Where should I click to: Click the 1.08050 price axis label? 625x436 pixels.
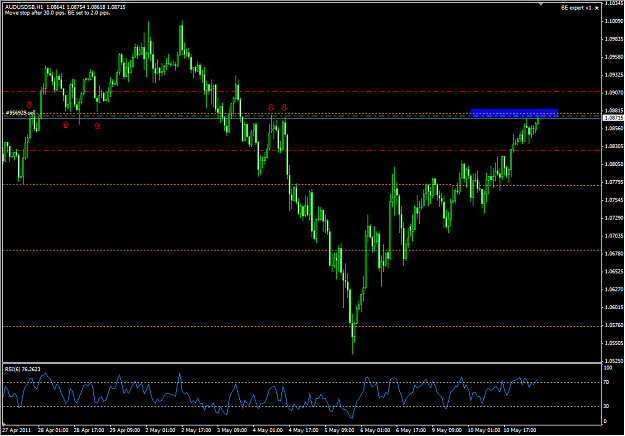click(614, 164)
